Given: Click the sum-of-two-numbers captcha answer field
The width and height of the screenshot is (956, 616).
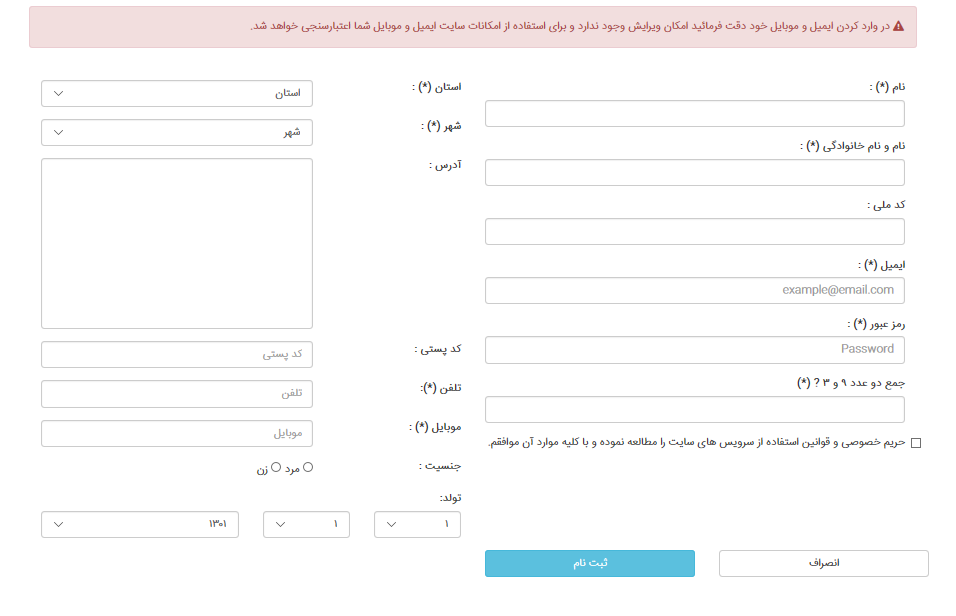Looking at the screenshot, I should click(694, 410).
